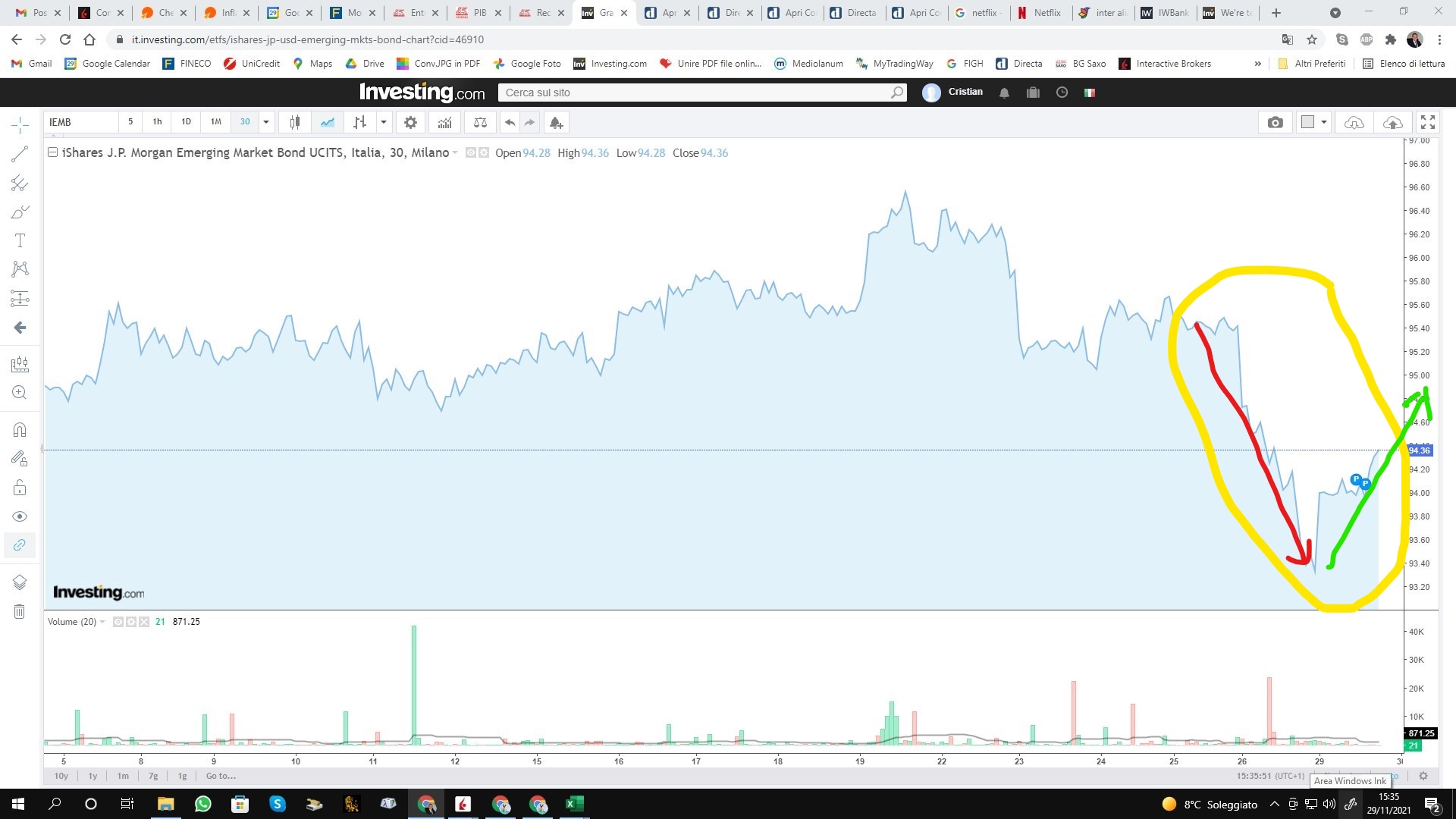Collapse the iShares series legend box
The height and width of the screenshot is (819, 1456).
52,152
